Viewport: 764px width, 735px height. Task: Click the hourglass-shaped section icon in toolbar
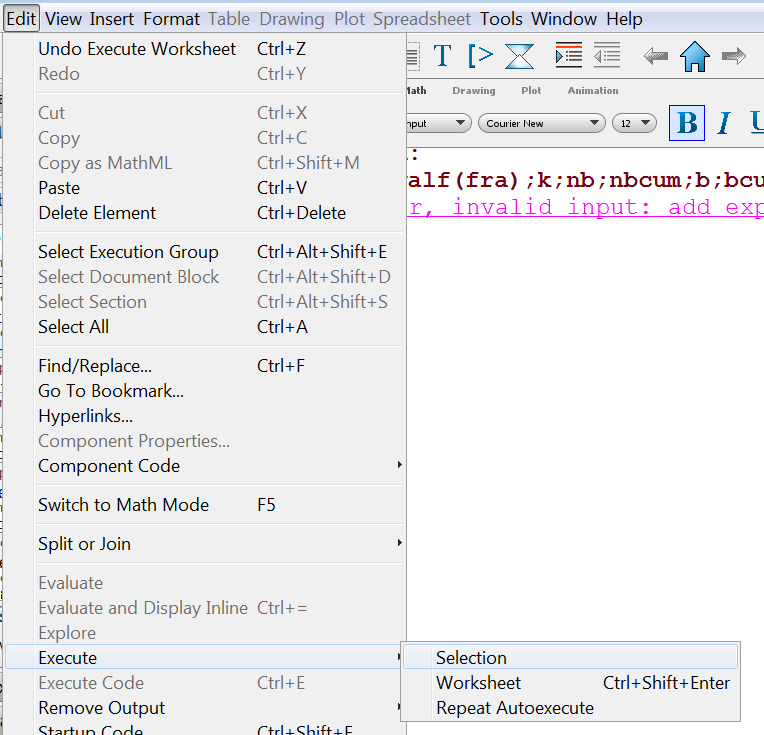519,56
